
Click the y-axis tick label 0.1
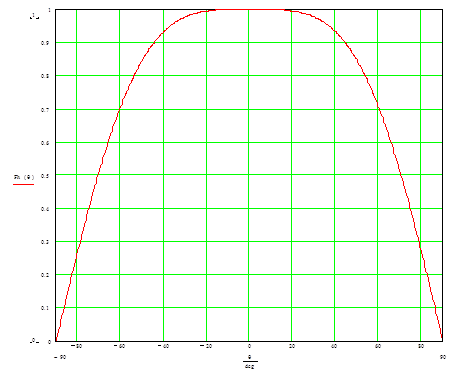coord(45,308)
